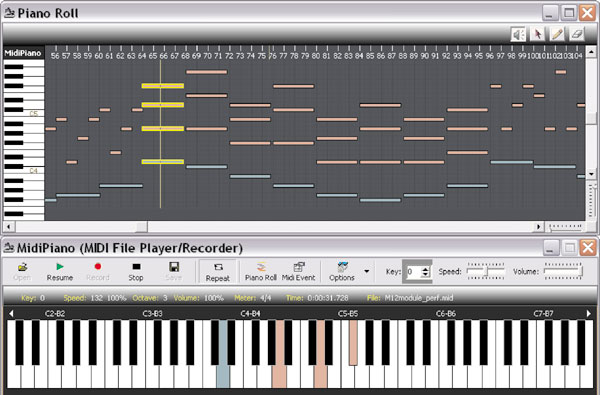The height and width of the screenshot is (395, 600).
Task: Click the Resume play button
Action: 60,271
